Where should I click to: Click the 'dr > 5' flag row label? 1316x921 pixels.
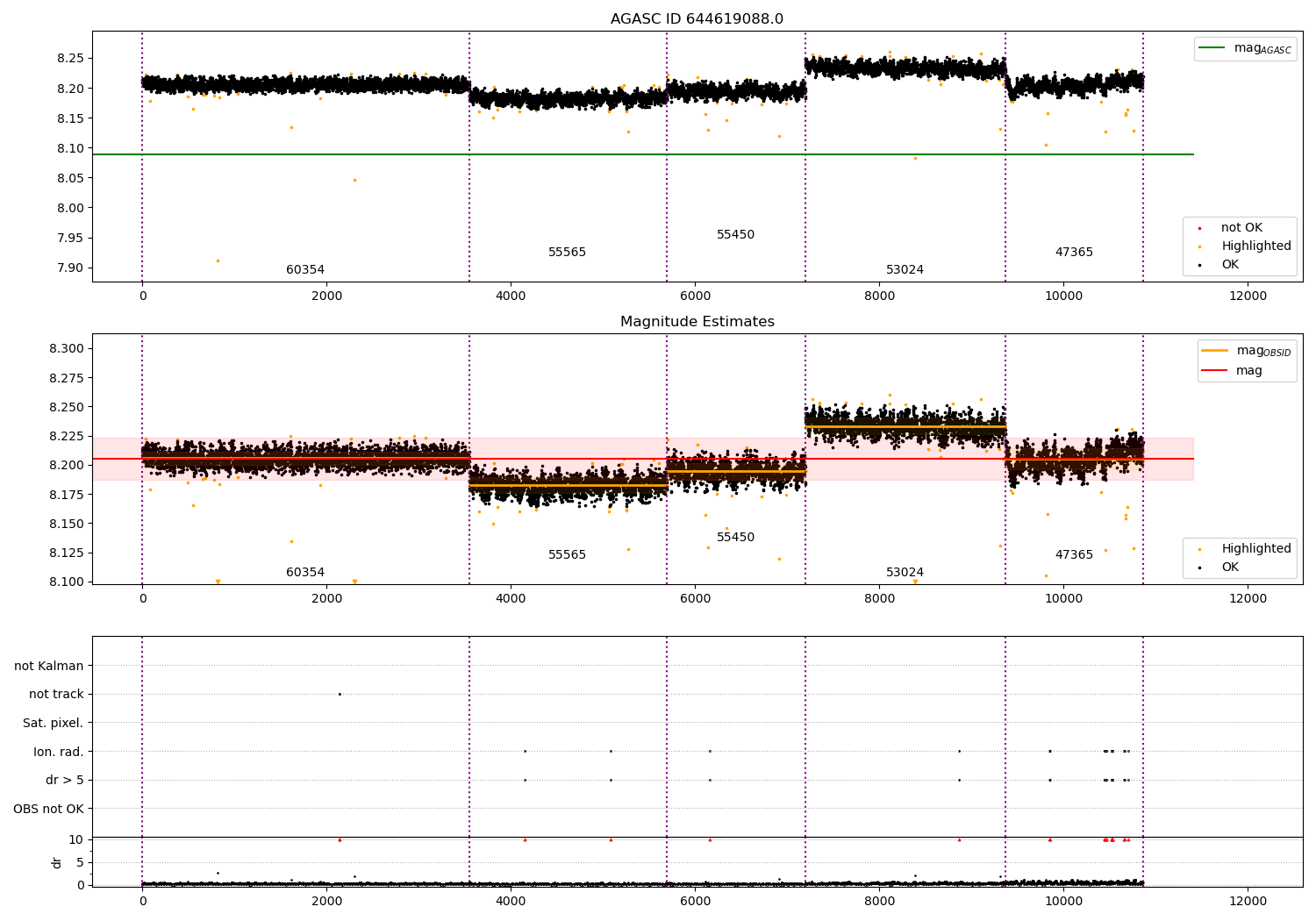65,781
